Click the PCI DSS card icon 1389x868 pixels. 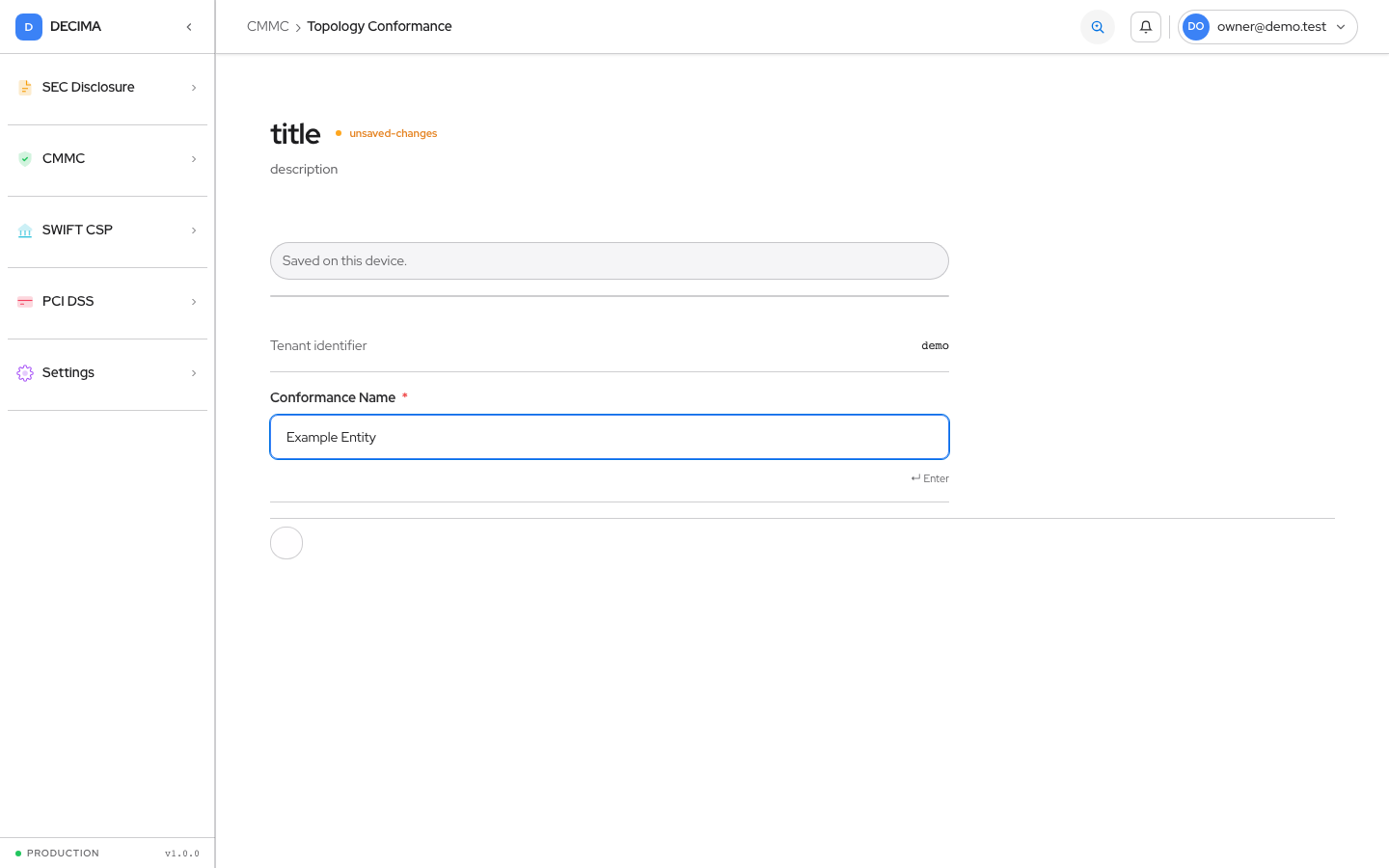(x=25, y=302)
